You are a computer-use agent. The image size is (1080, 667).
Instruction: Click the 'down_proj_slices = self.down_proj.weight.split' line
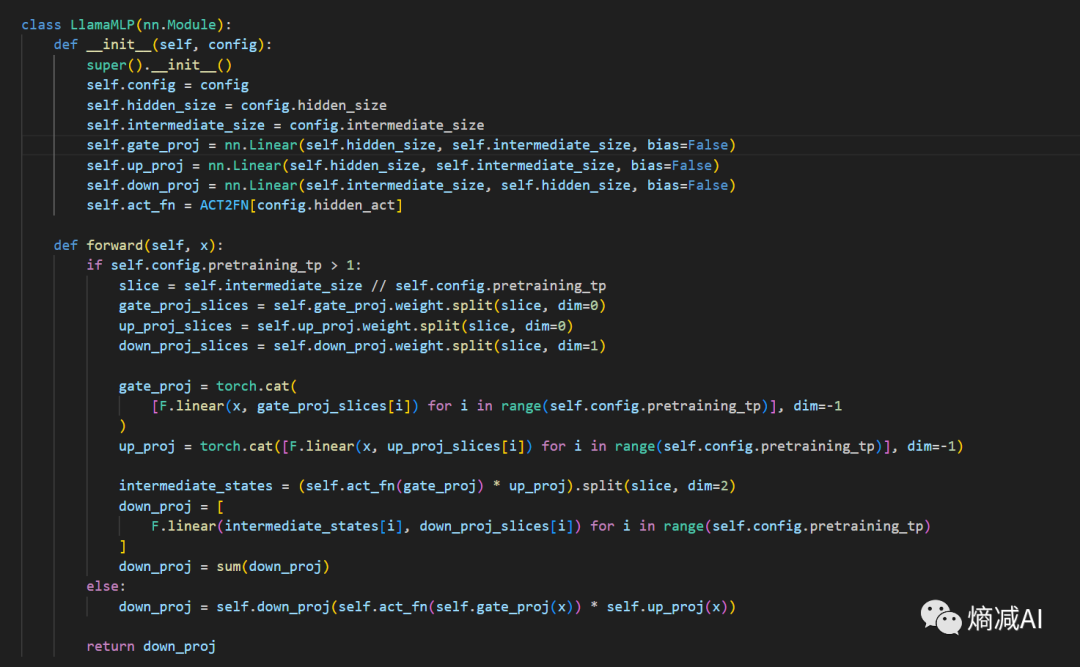click(362, 346)
